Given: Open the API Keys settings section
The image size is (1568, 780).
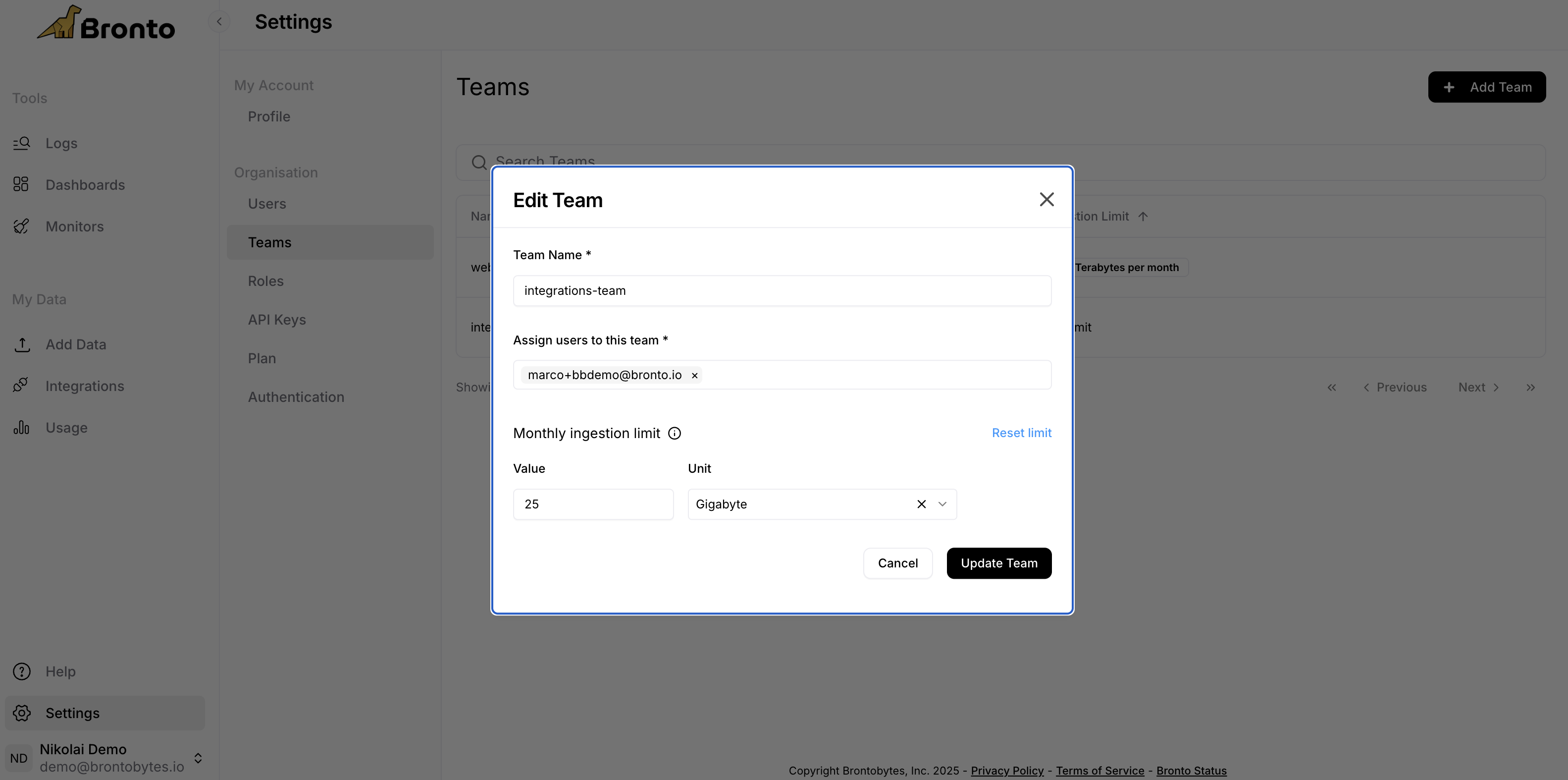Looking at the screenshot, I should pos(276,320).
